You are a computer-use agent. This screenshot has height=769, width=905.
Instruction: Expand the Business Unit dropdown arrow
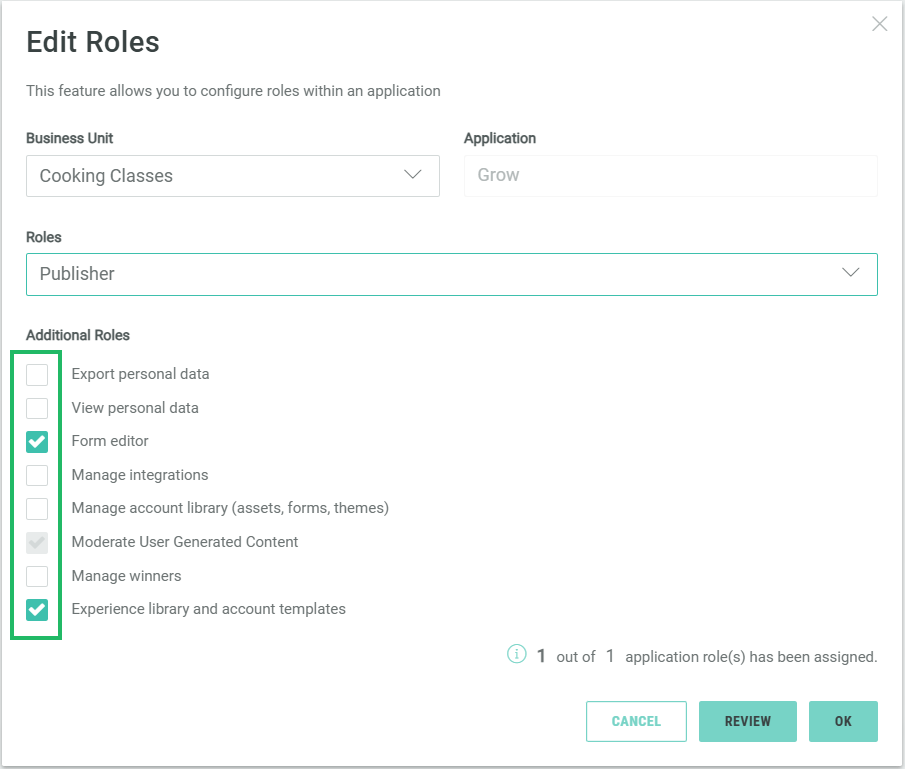[412, 175]
